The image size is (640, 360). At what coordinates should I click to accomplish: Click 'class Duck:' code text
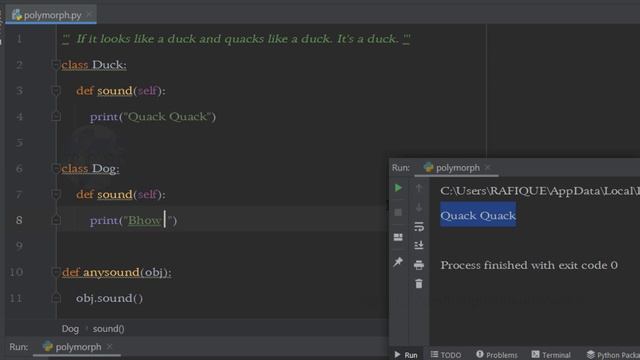click(x=94, y=65)
